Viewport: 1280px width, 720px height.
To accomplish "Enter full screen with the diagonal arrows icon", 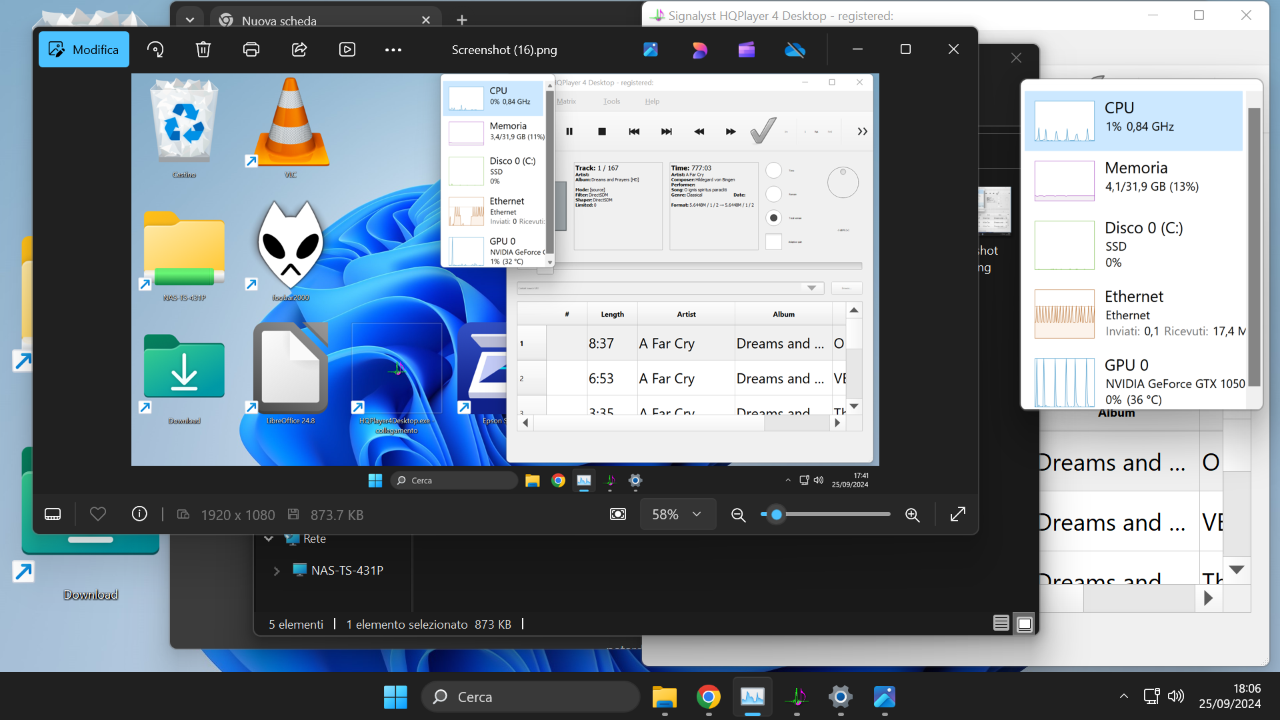I will [x=957, y=514].
